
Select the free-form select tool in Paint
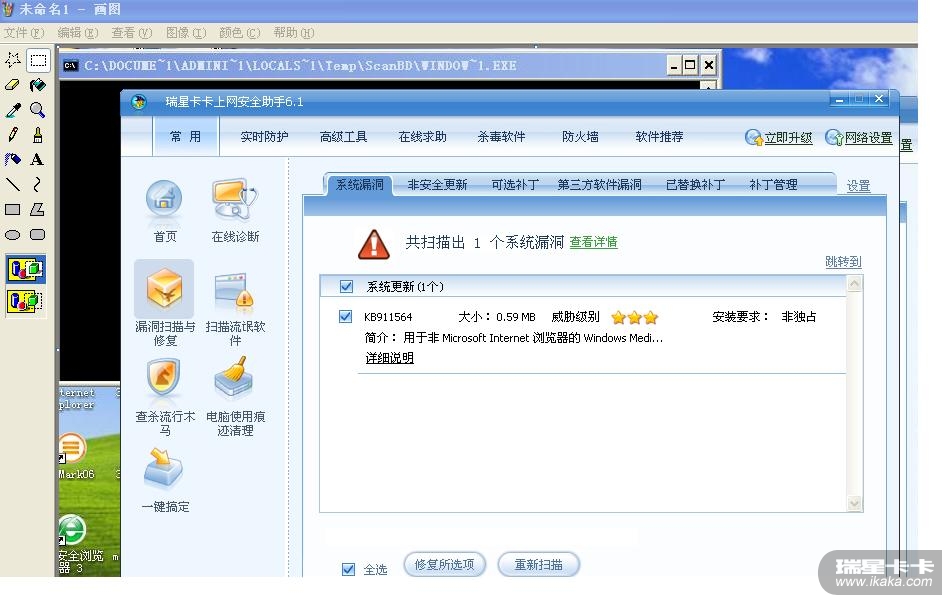(13, 60)
